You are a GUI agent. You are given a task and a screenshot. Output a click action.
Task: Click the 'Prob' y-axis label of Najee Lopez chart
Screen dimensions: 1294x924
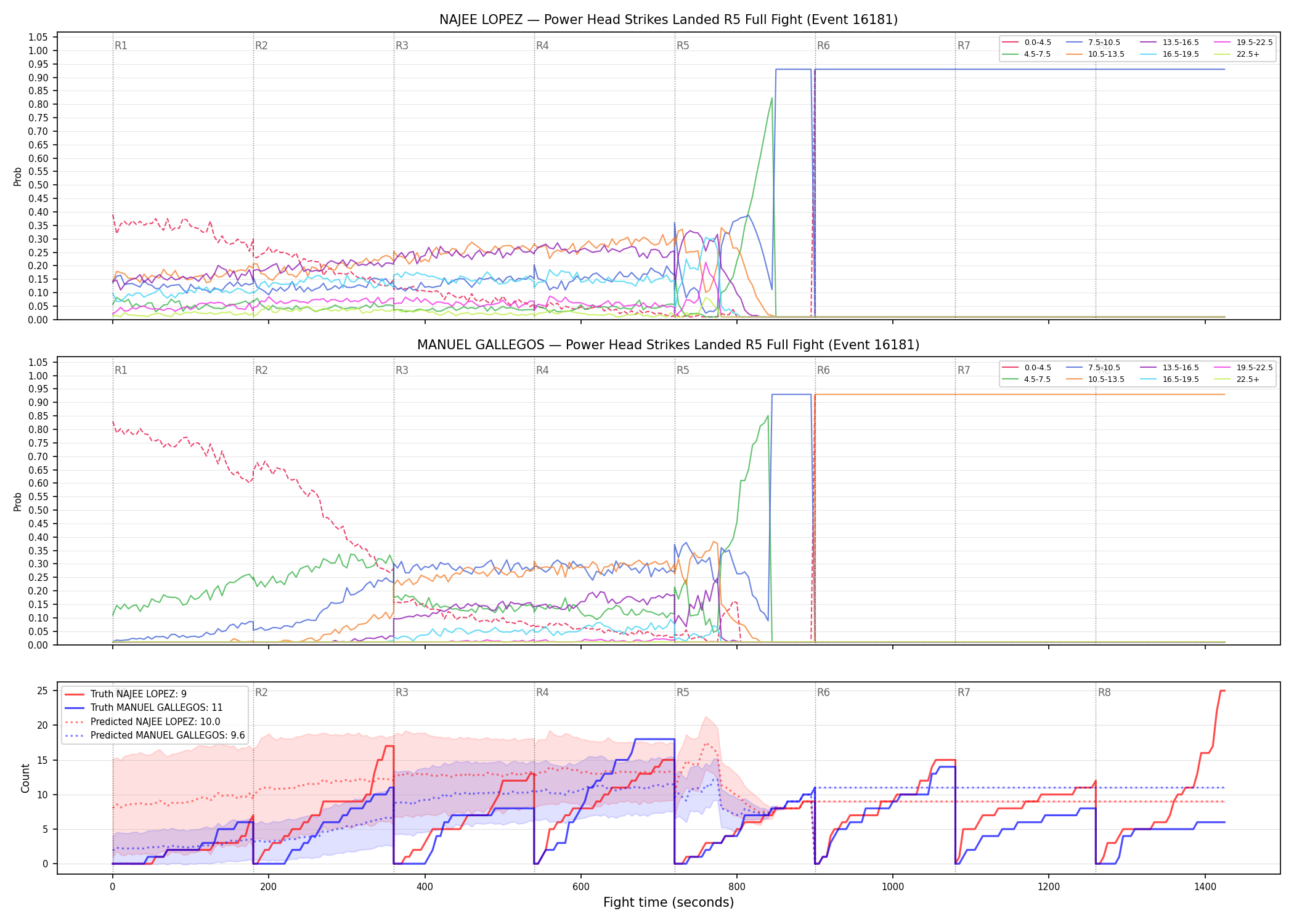(18, 177)
